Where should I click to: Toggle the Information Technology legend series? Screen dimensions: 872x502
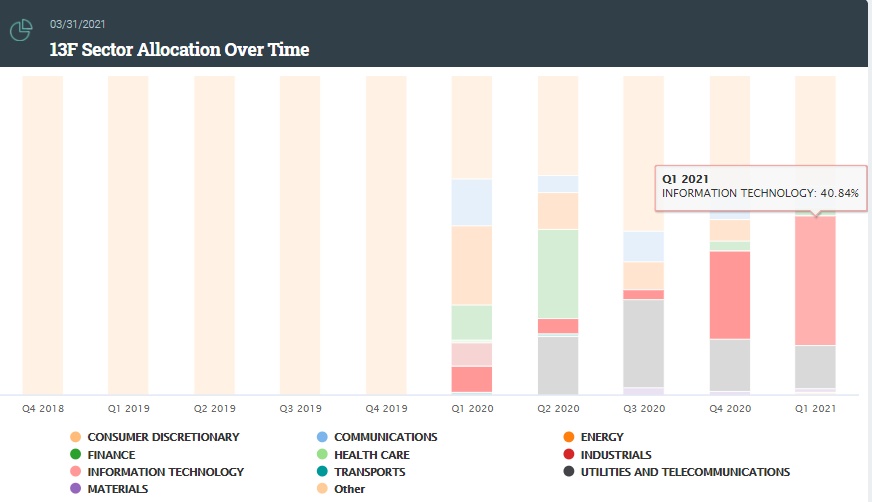[165, 472]
